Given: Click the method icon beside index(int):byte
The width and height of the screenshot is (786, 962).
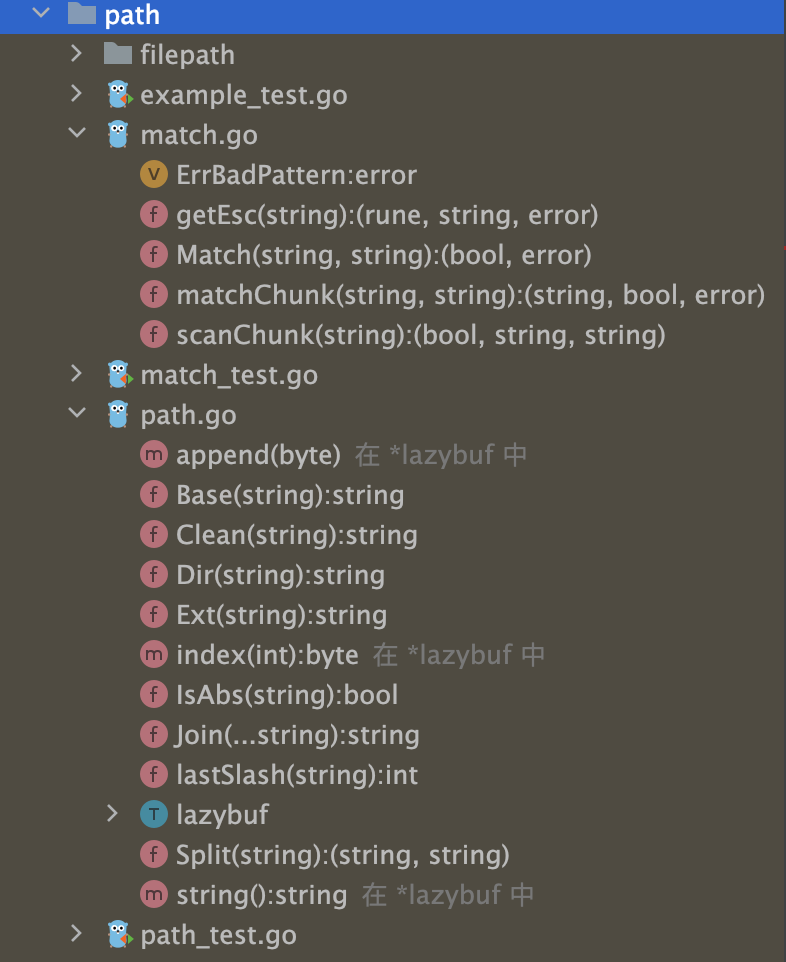Looking at the screenshot, I should (153, 655).
